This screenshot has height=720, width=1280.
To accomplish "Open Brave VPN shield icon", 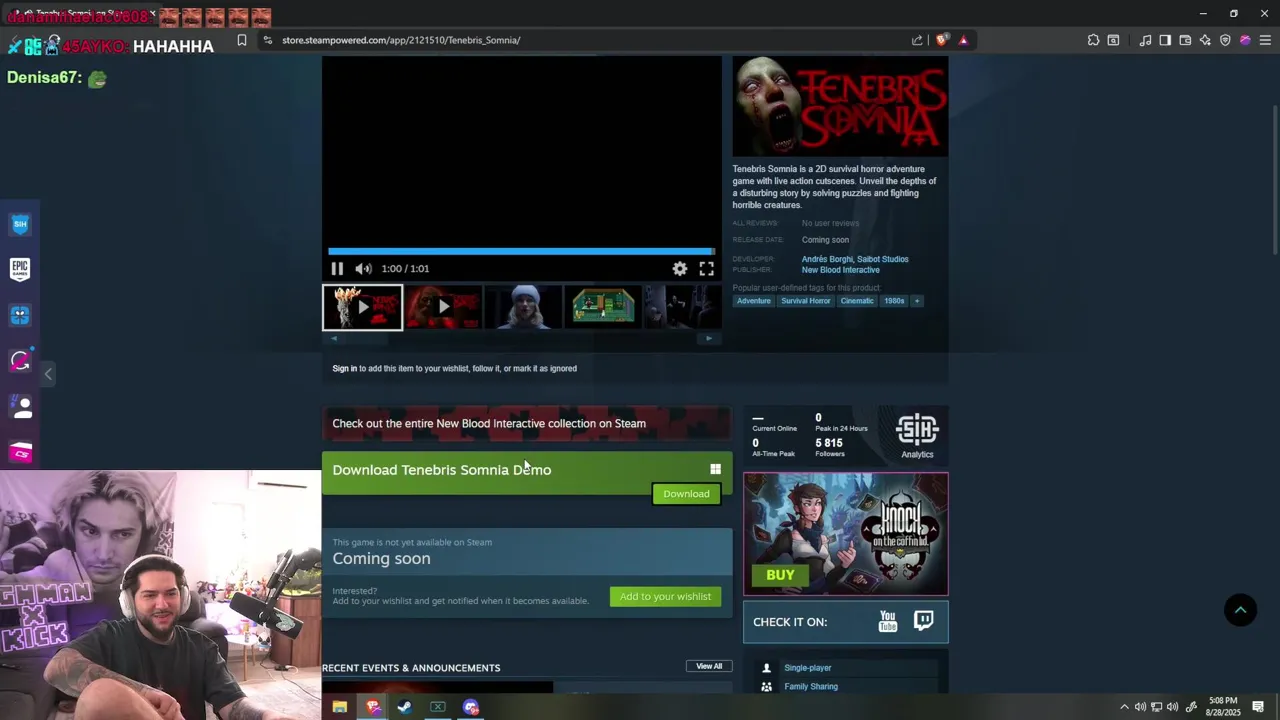I will 1225,40.
